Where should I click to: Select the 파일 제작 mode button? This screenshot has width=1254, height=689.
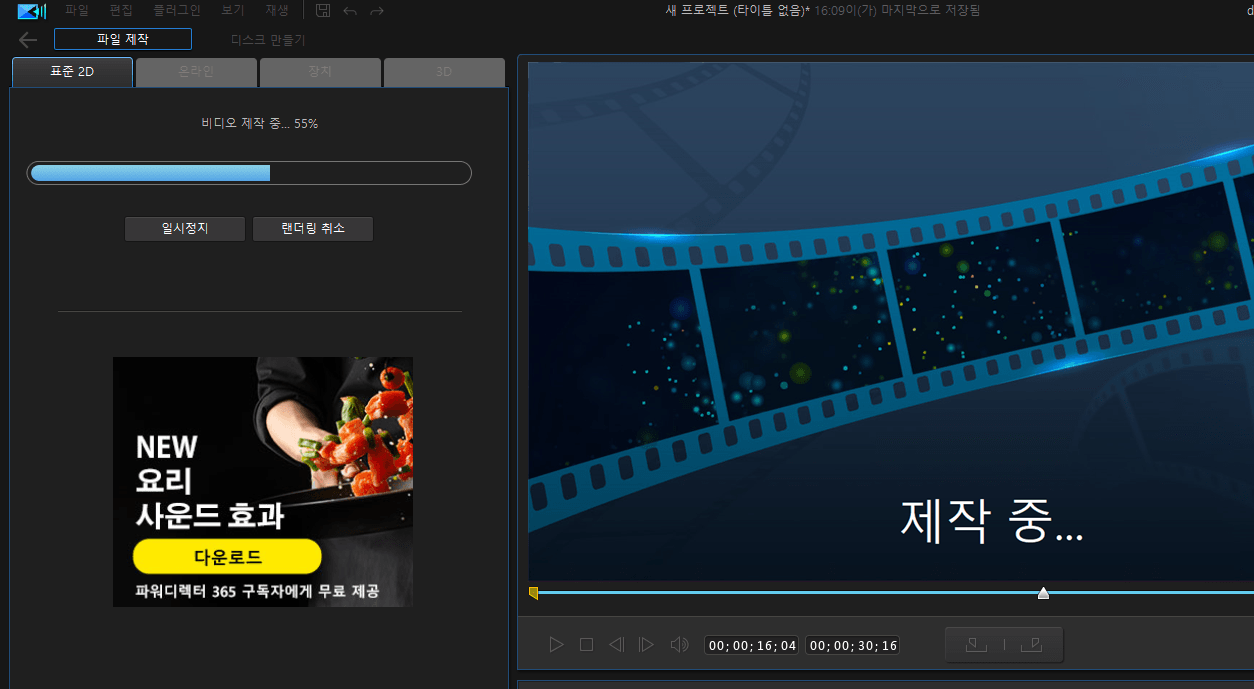123,39
